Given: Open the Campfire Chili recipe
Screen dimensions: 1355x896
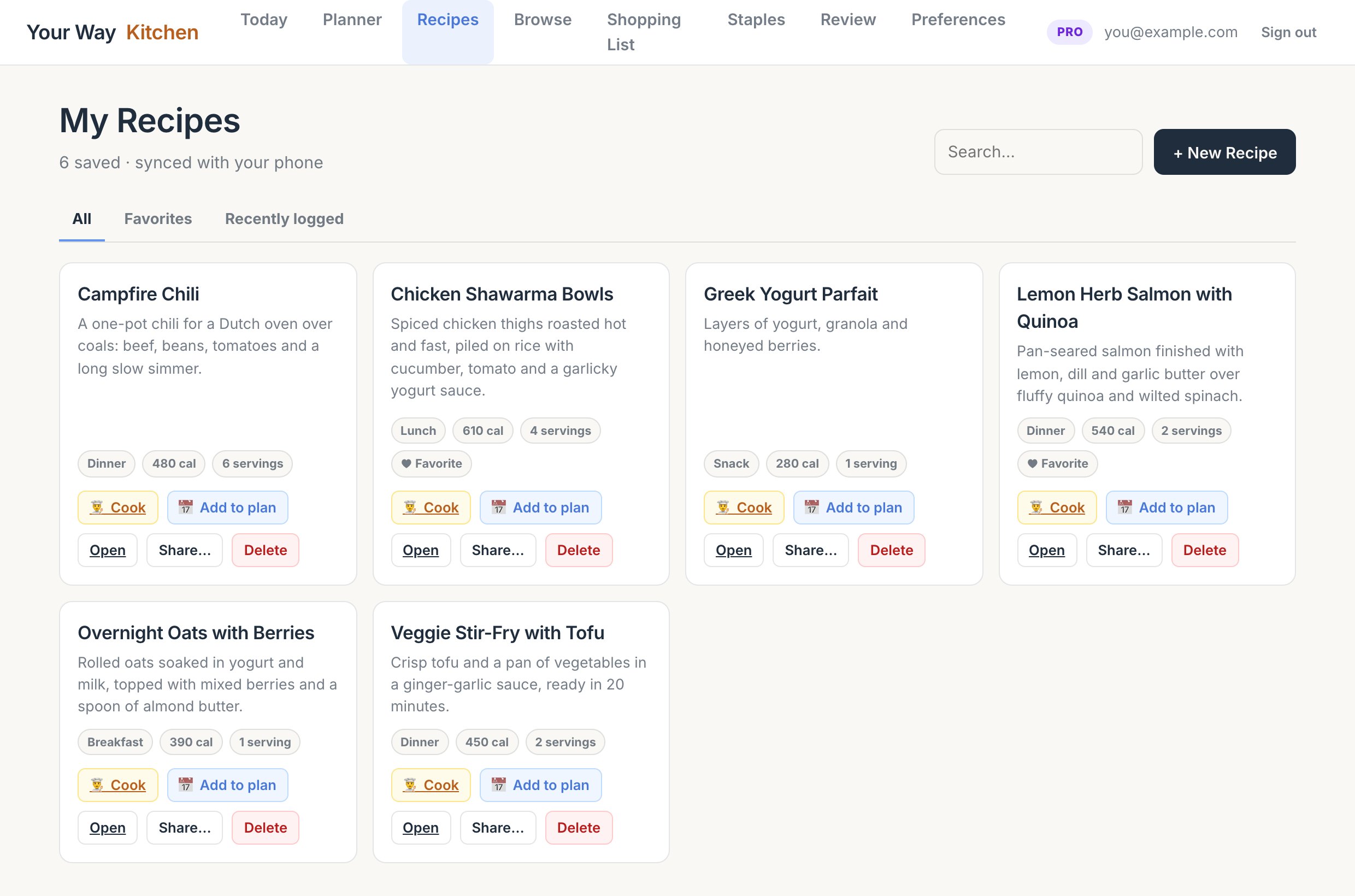Looking at the screenshot, I should click(x=108, y=550).
